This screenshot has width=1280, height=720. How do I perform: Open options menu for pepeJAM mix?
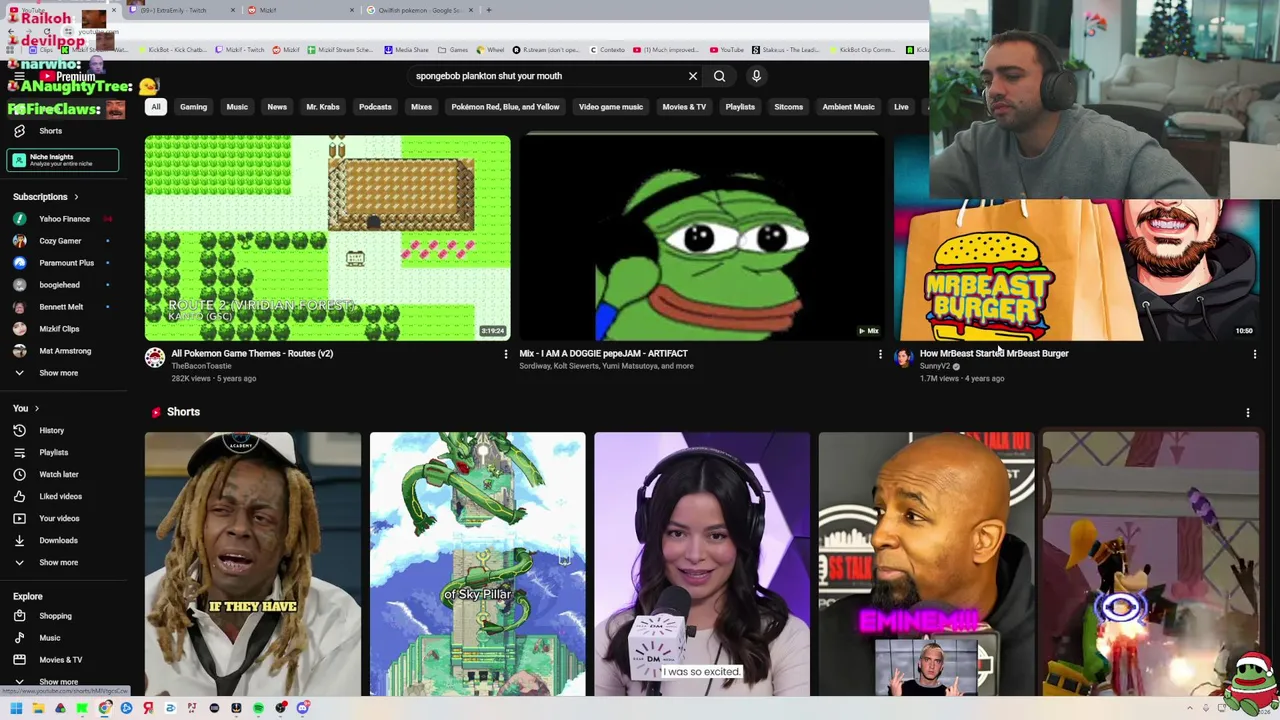point(880,354)
